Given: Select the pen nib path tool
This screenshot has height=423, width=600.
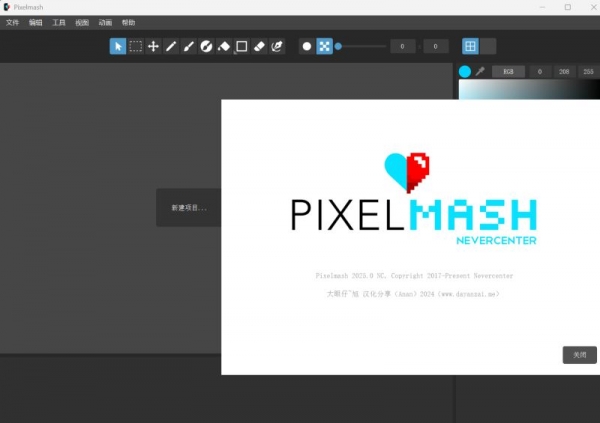Looking at the screenshot, I should tap(277, 46).
